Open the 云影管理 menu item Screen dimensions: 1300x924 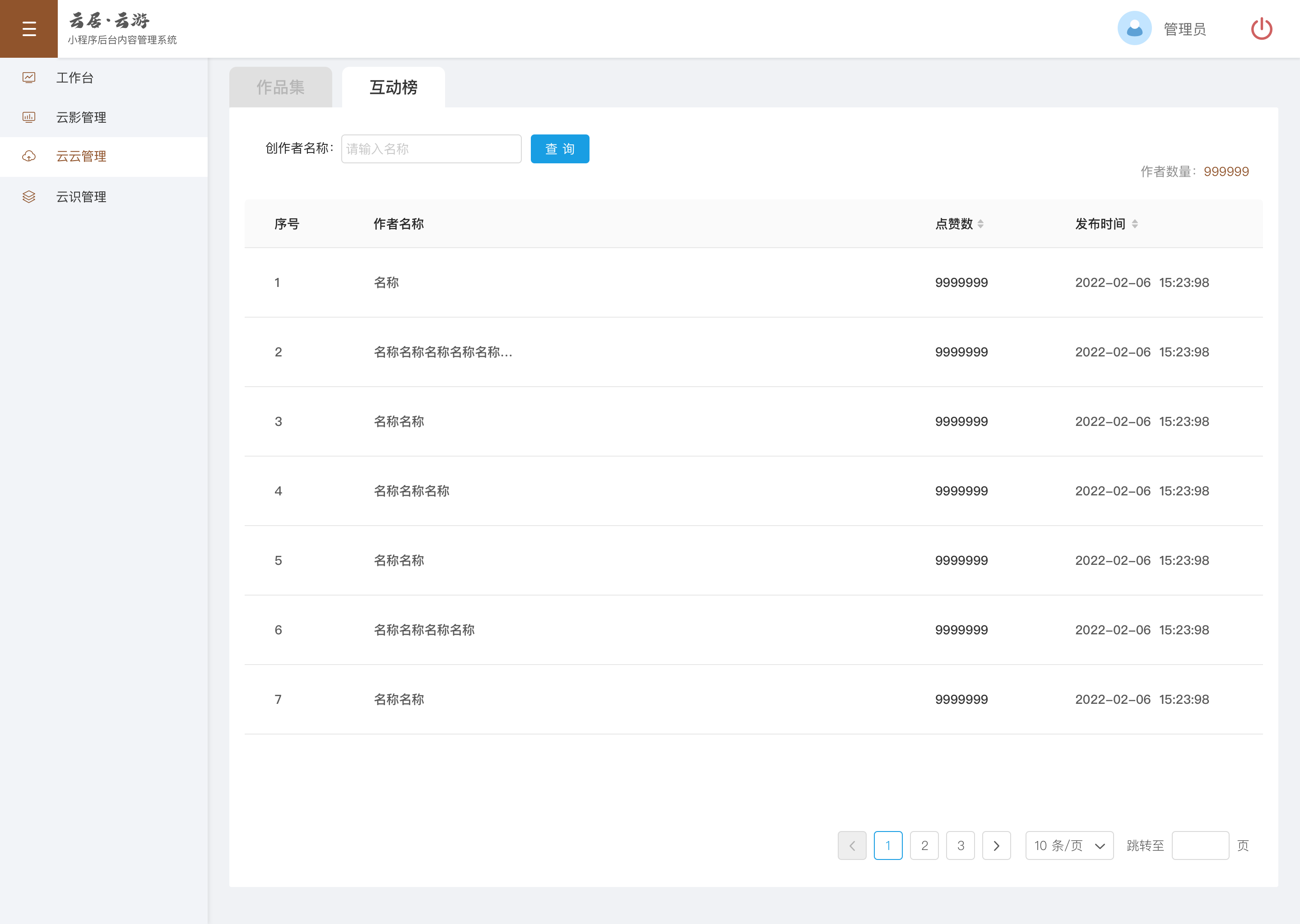tap(103, 117)
